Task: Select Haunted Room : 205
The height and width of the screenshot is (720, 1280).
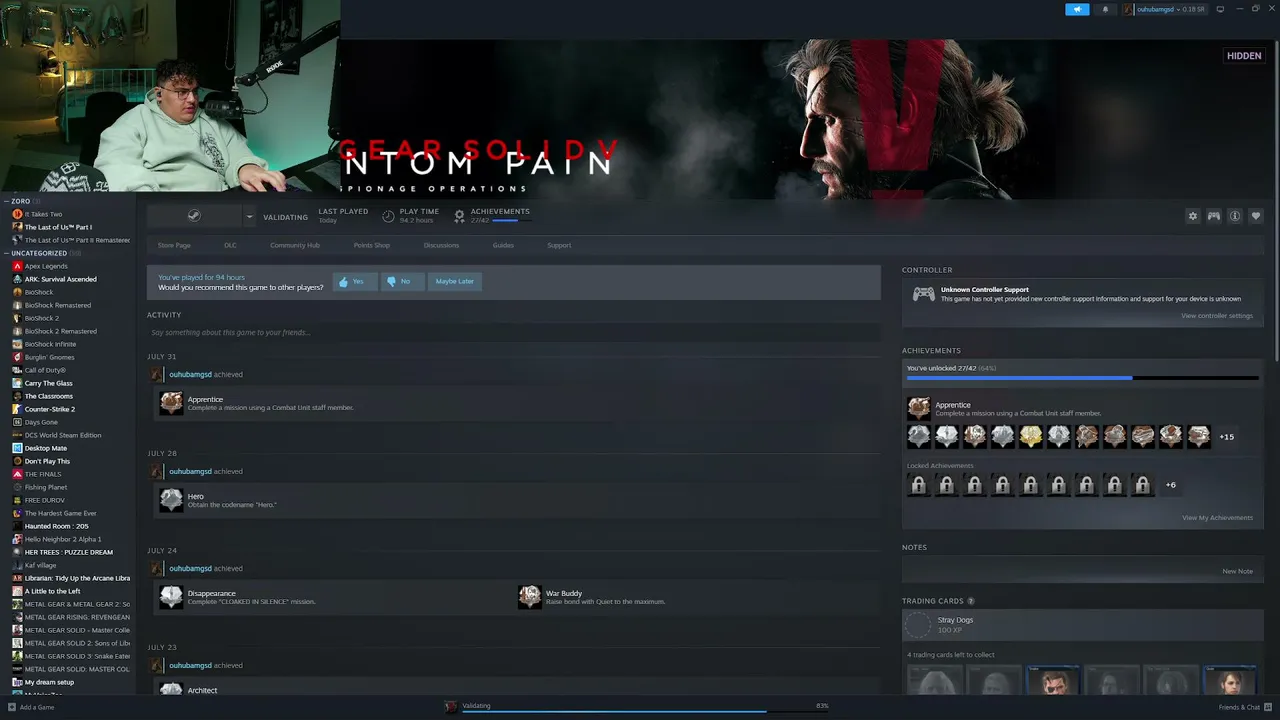Action: 56,526
